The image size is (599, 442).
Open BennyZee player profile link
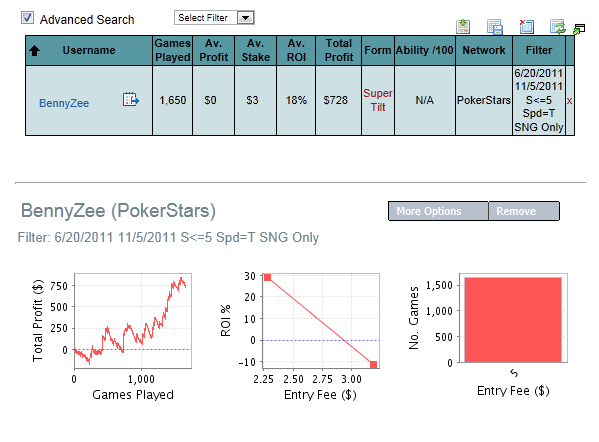(64, 103)
